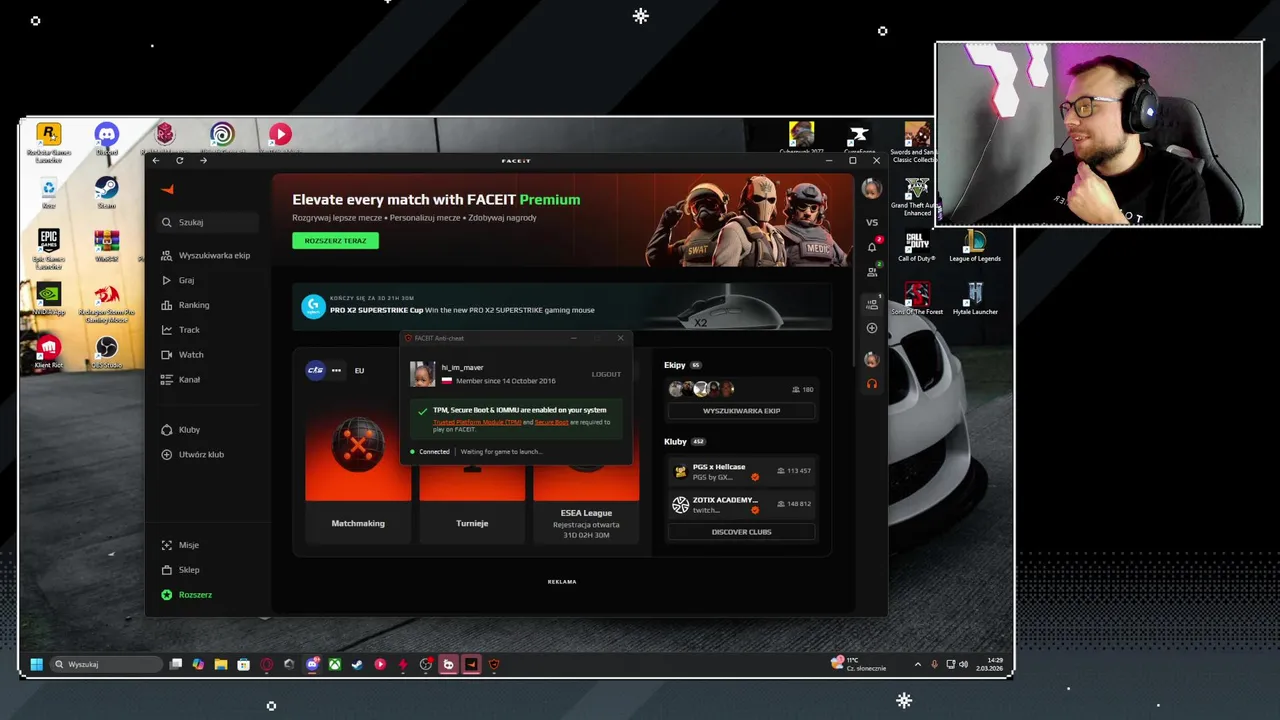The width and height of the screenshot is (1280, 720).
Task: Click the taskbar Wyszukaj search box
Action: click(x=106, y=664)
